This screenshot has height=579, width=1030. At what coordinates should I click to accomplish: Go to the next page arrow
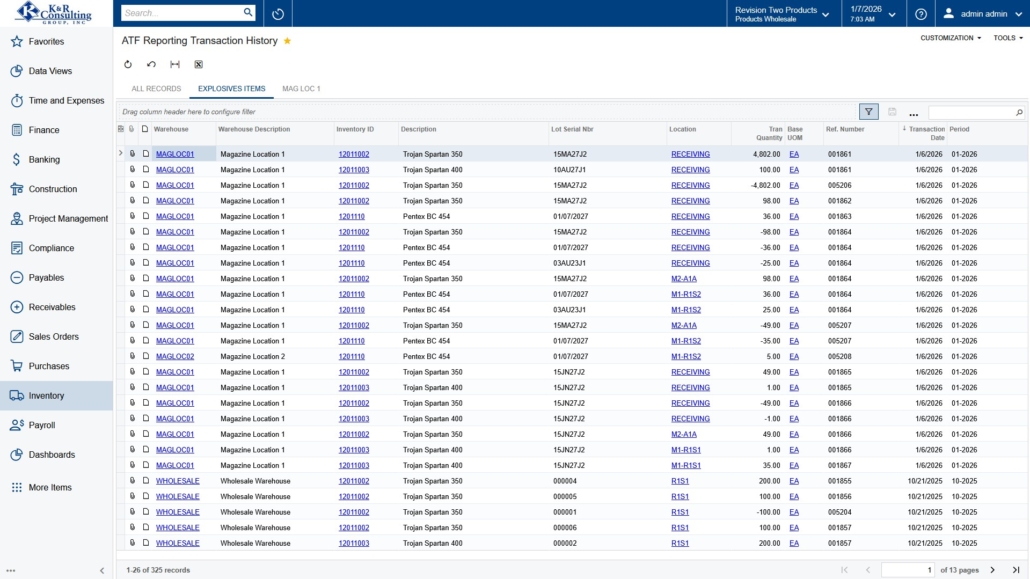tap(992, 570)
